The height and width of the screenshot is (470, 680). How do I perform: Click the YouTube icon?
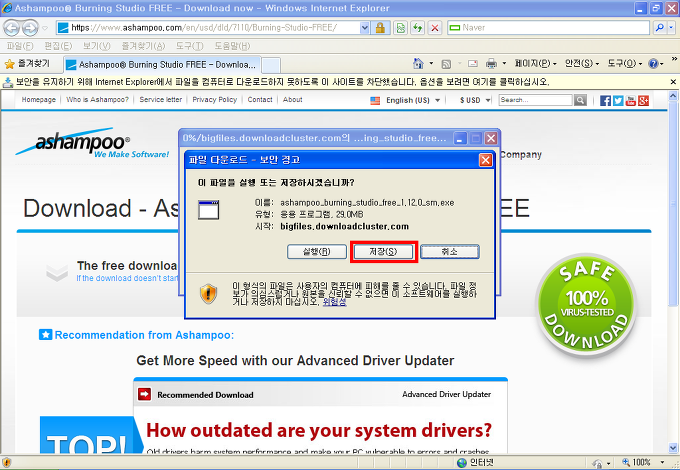coord(631,101)
